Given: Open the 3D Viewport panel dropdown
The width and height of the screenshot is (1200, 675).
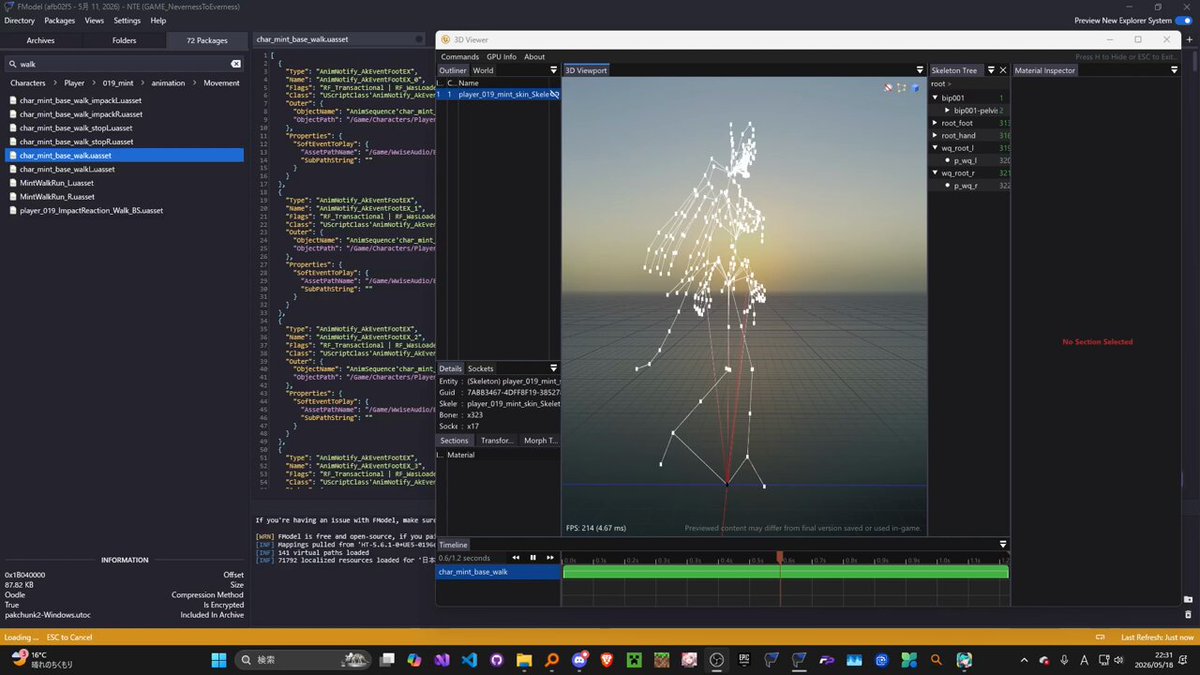Looking at the screenshot, I should click(920, 71).
